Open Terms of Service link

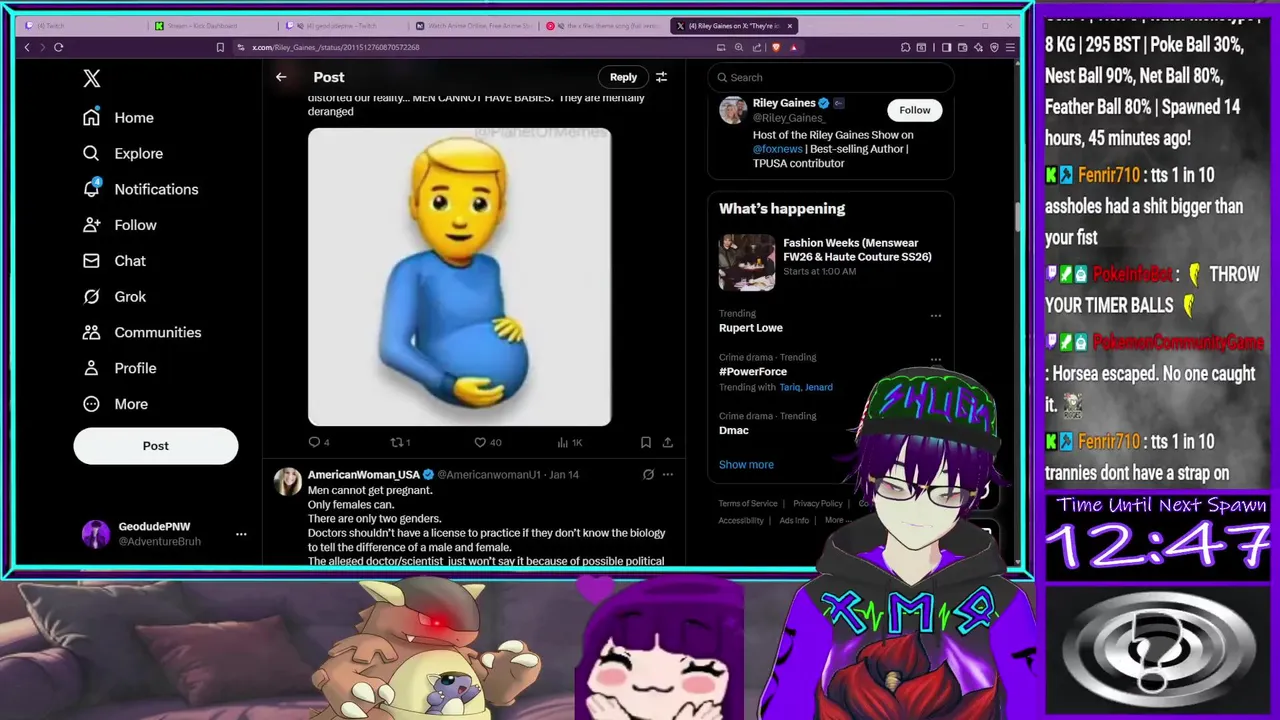pyautogui.click(x=747, y=504)
